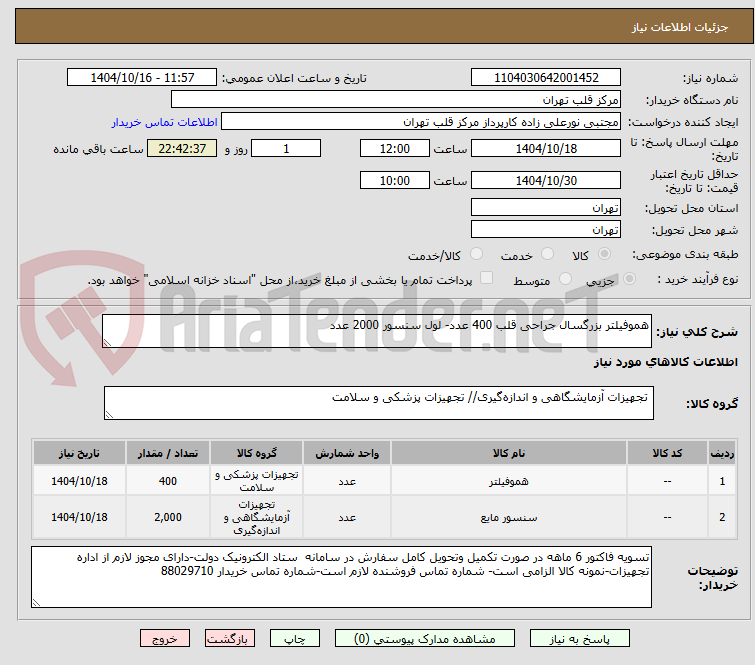
Task: Click the بازگشت back button
Action: pos(230,639)
